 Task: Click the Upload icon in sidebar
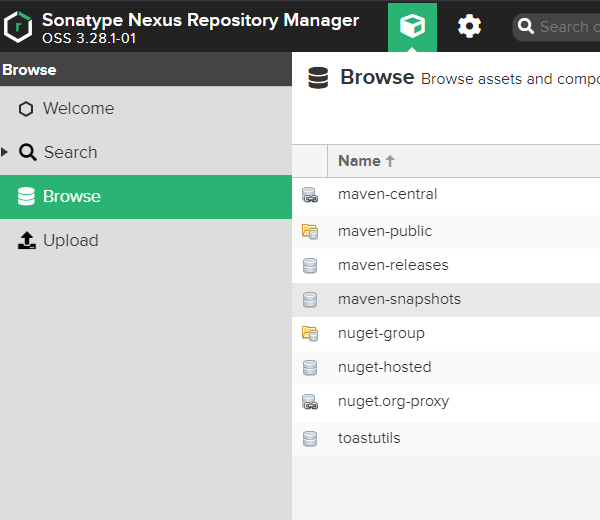click(27, 240)
